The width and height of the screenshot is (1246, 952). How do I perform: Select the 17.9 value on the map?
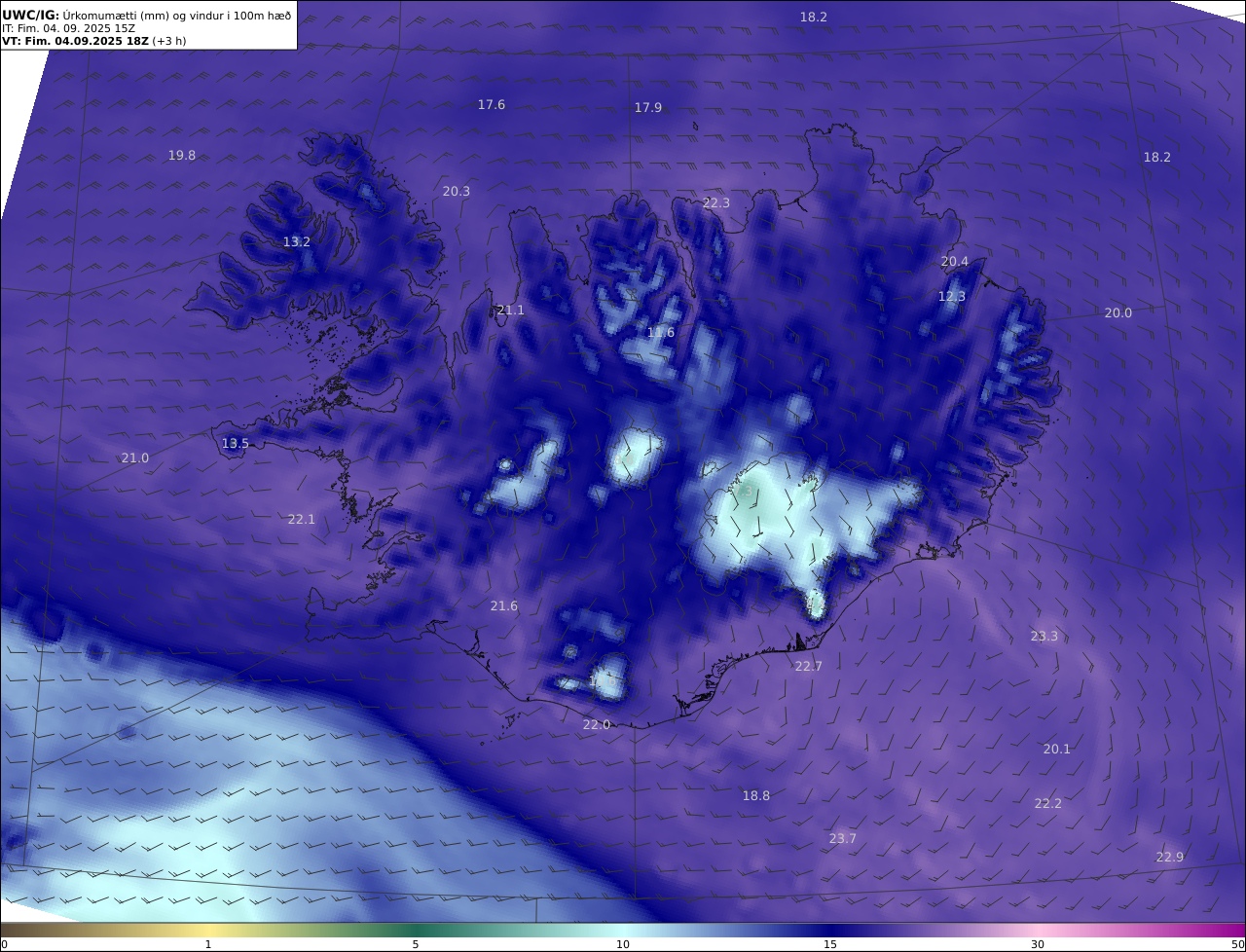click(x=648, y=107)
